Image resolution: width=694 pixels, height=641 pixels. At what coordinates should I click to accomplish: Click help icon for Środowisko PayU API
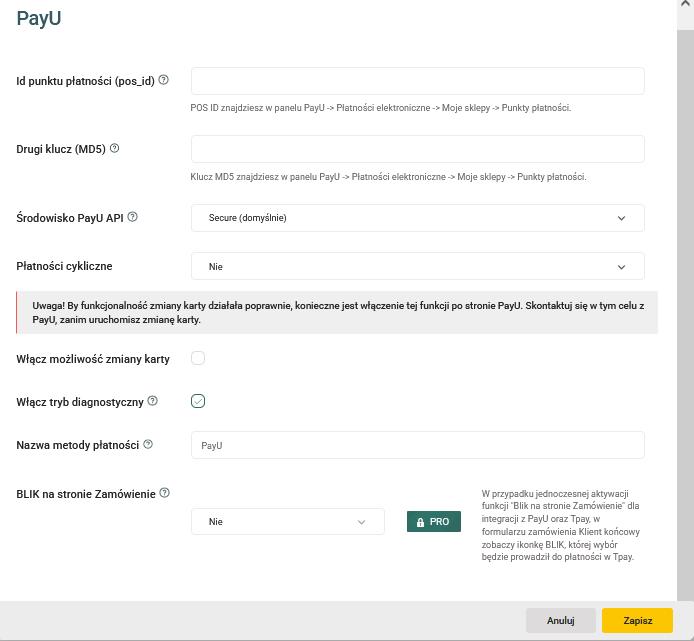[133, 217]
